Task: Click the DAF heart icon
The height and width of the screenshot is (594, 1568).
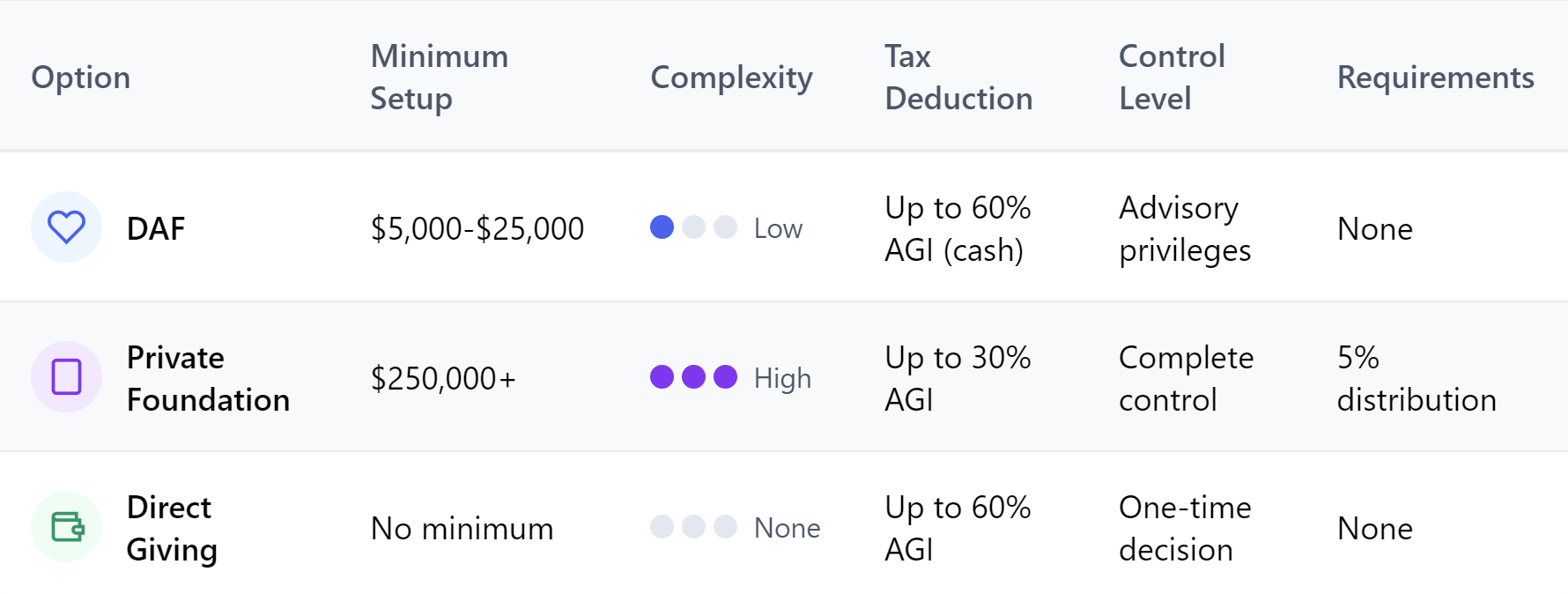Action: point(66,227)
